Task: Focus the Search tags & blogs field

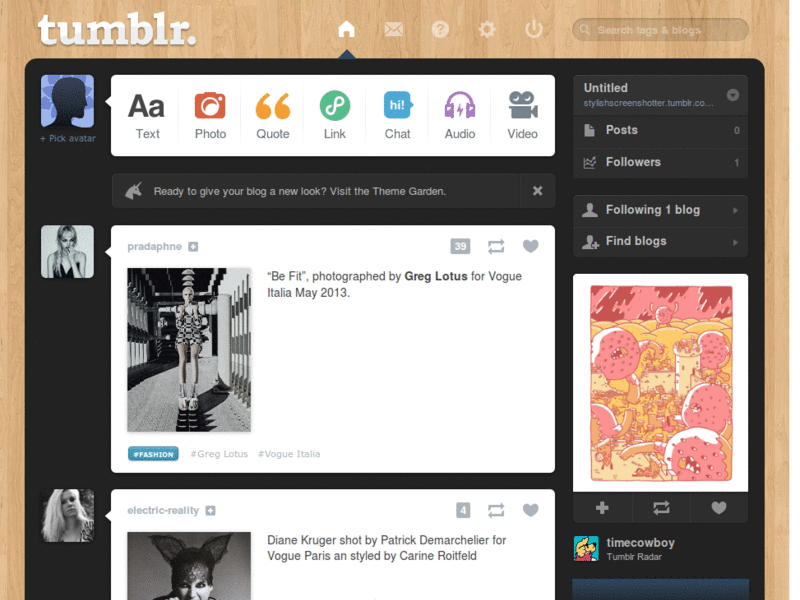Action: click(661, 30)
